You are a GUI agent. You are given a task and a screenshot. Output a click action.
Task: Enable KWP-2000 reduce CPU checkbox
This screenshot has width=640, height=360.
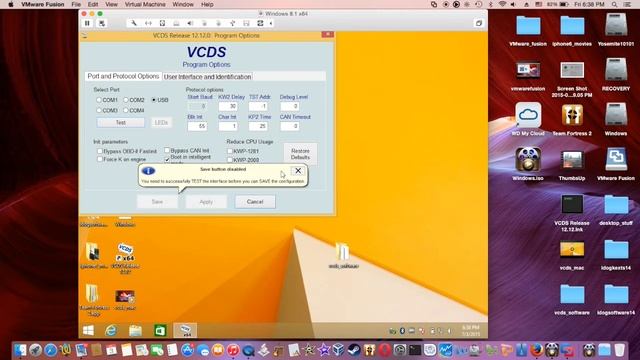tap(230, 160)
